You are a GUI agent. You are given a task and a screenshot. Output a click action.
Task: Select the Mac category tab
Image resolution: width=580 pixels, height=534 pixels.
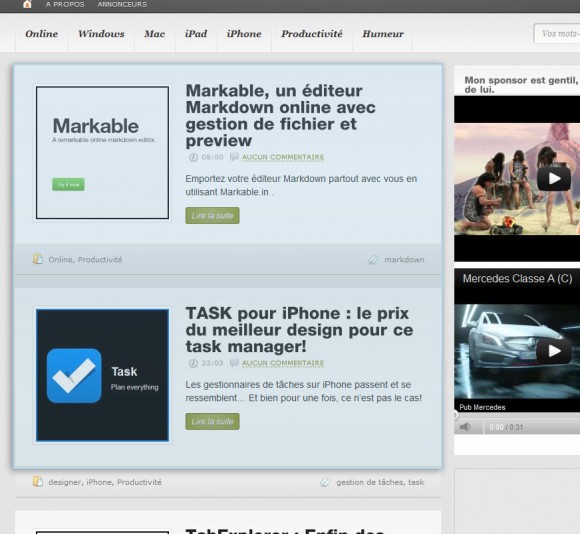click(x=155, y=34)
